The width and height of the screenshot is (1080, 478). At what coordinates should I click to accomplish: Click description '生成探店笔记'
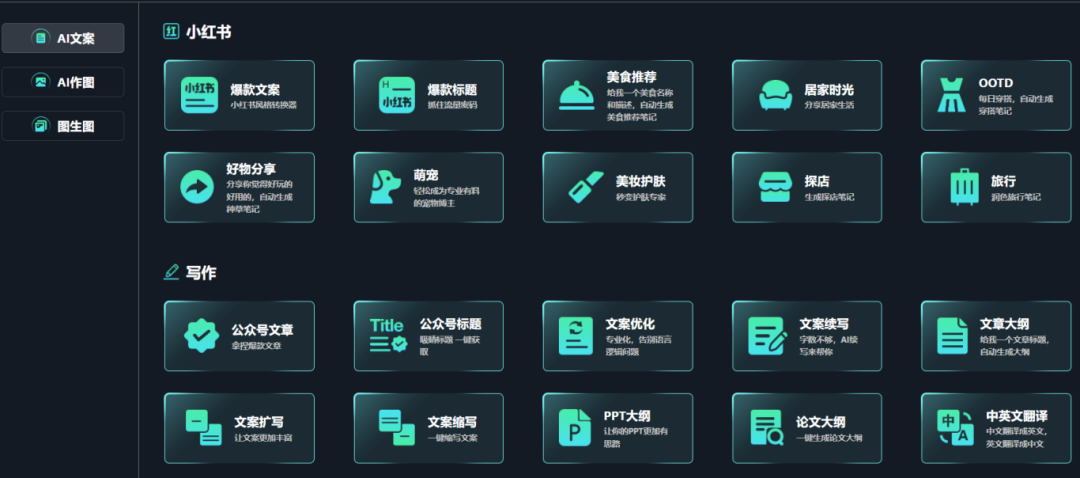click(x=829, y=197)
